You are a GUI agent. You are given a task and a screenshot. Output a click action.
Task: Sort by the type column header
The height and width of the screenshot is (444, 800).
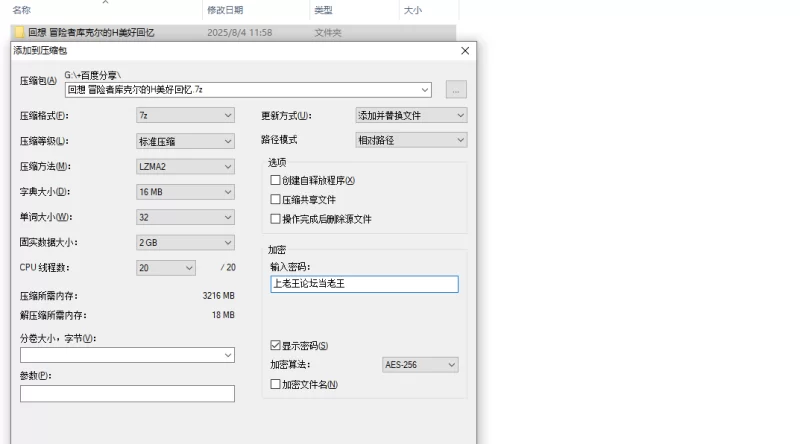tap(323, 10)
